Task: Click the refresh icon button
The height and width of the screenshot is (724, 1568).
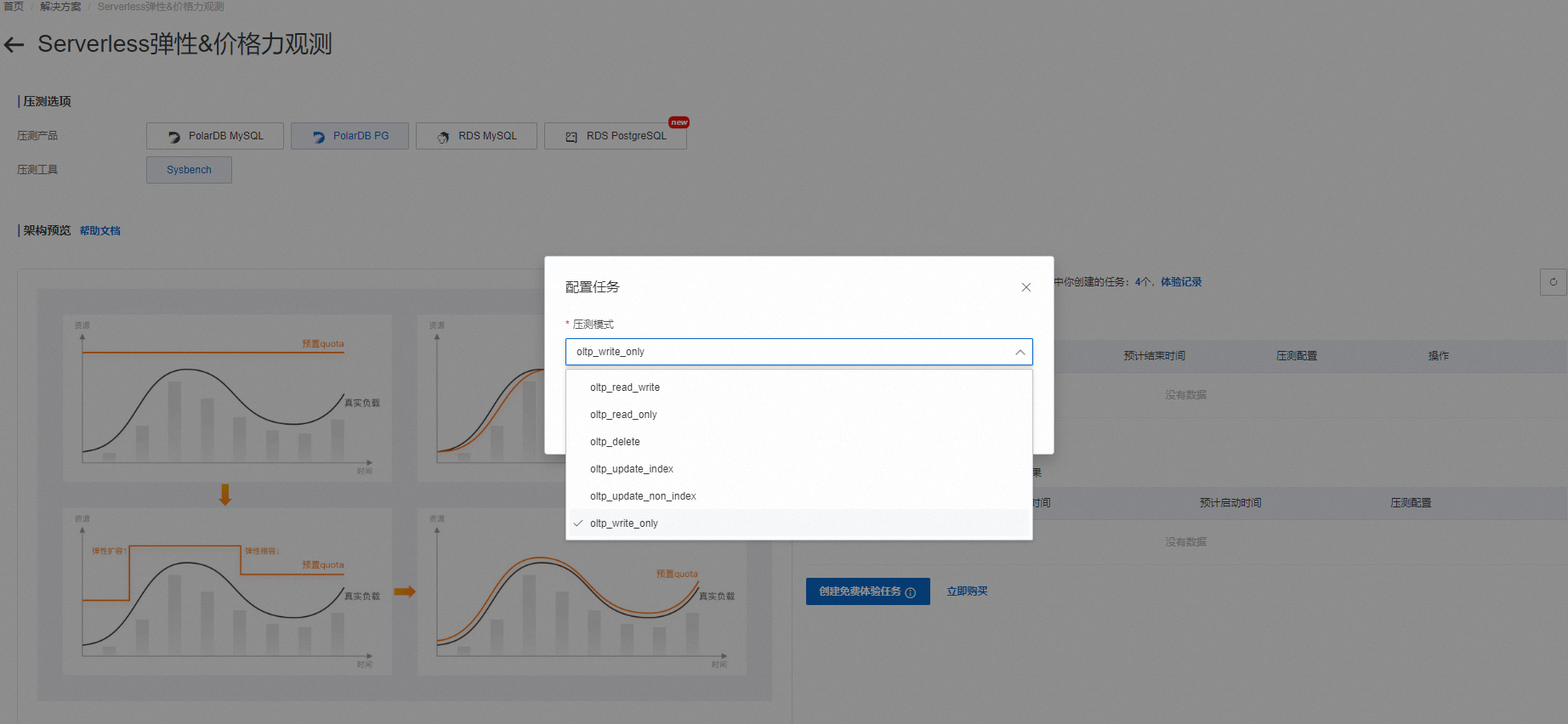Action: tap(1554, 282)
